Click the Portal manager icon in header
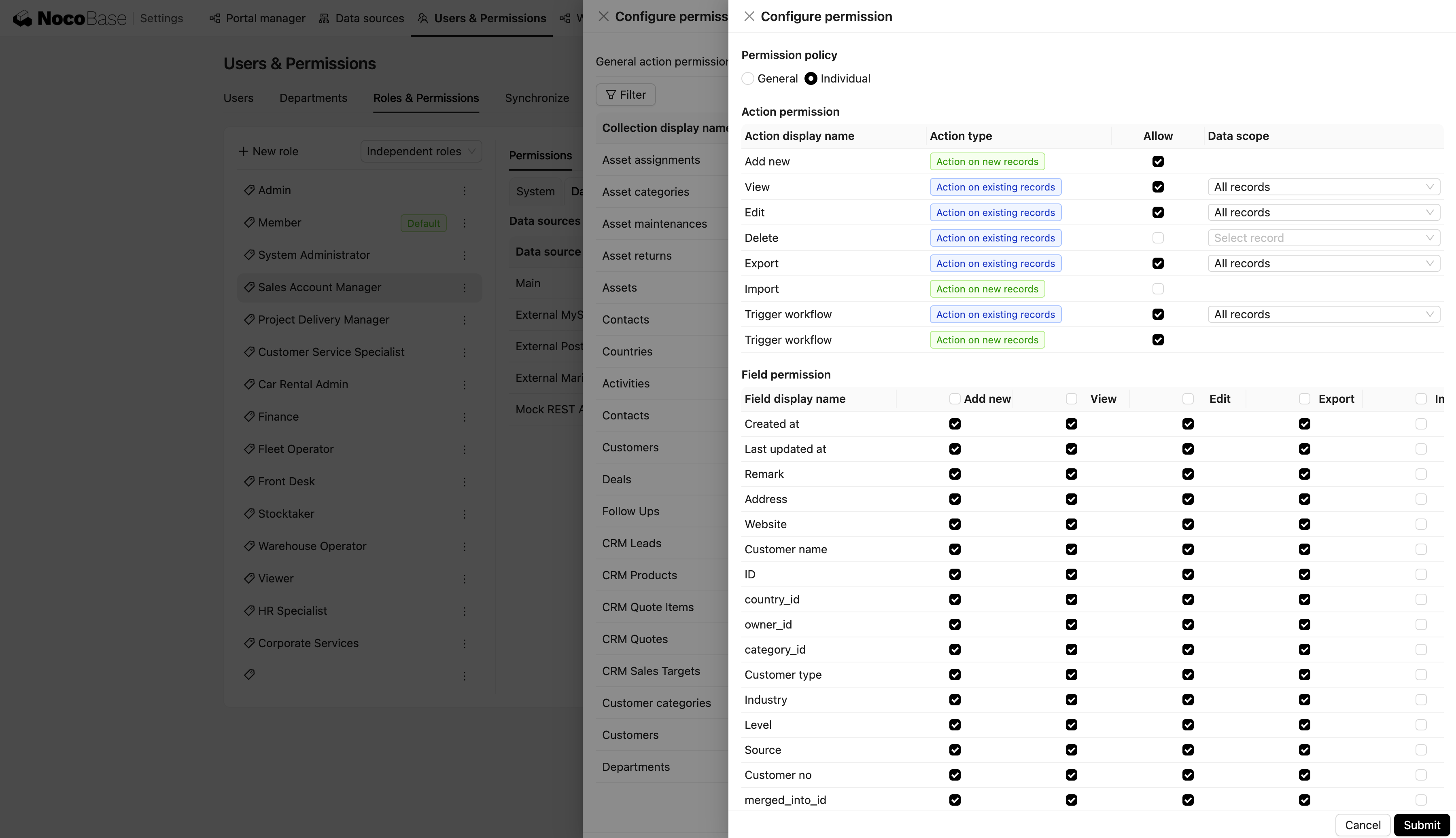The image size is (1456, 838). click(x=215, y=19)
